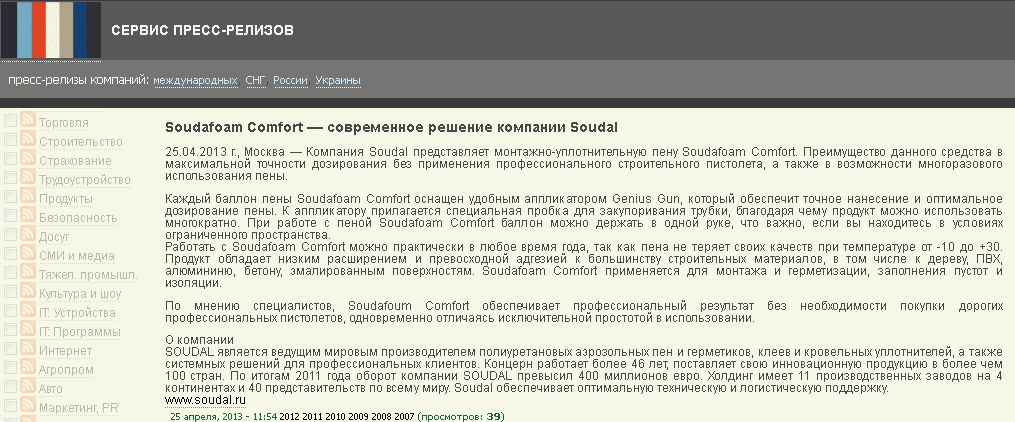Viewport: 1015px width, 422px height.
Task: Tick the Строительство category checkbox
Action: click(10, 139)
